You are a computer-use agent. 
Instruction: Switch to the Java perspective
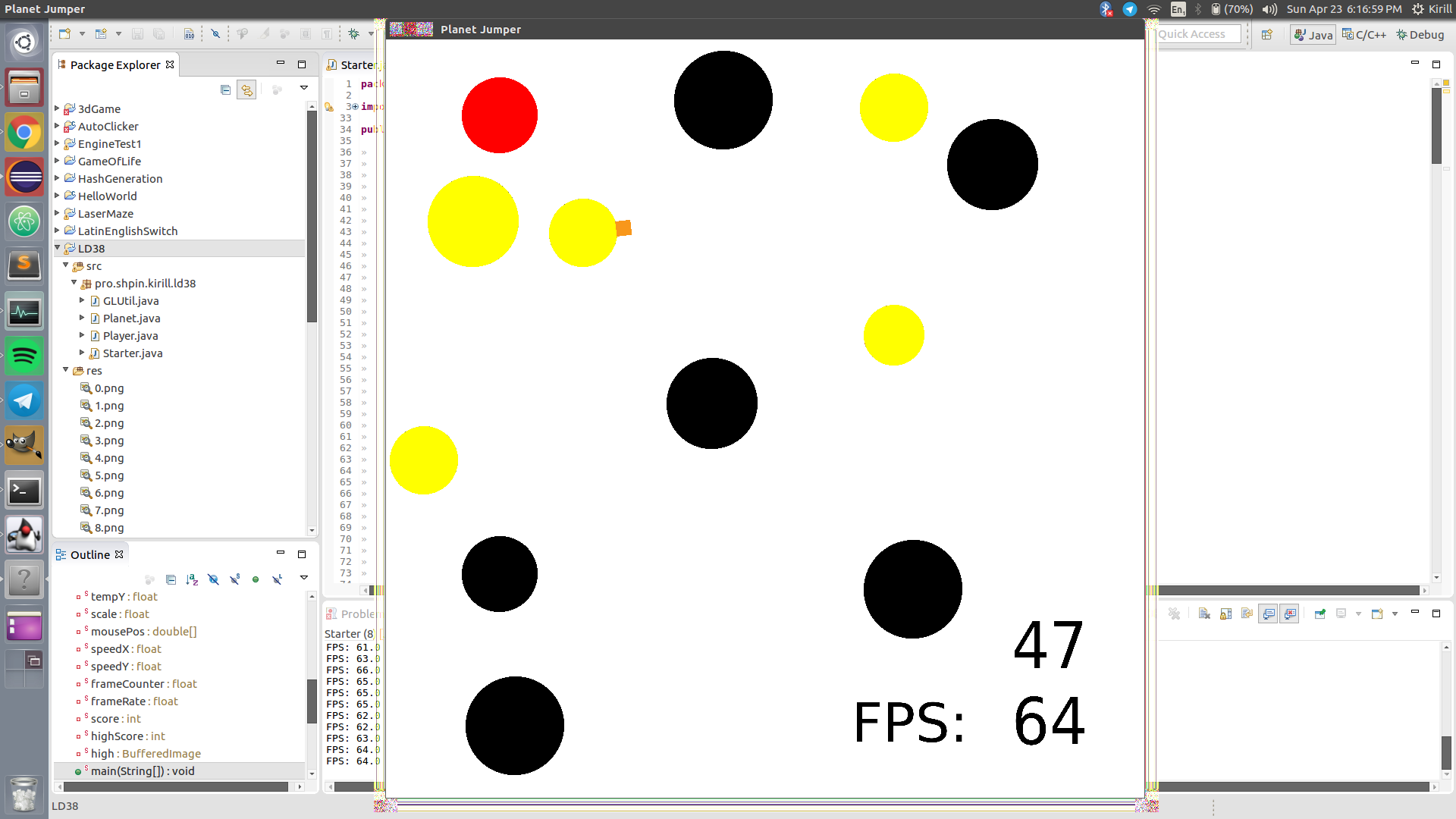coord(1313,35)
